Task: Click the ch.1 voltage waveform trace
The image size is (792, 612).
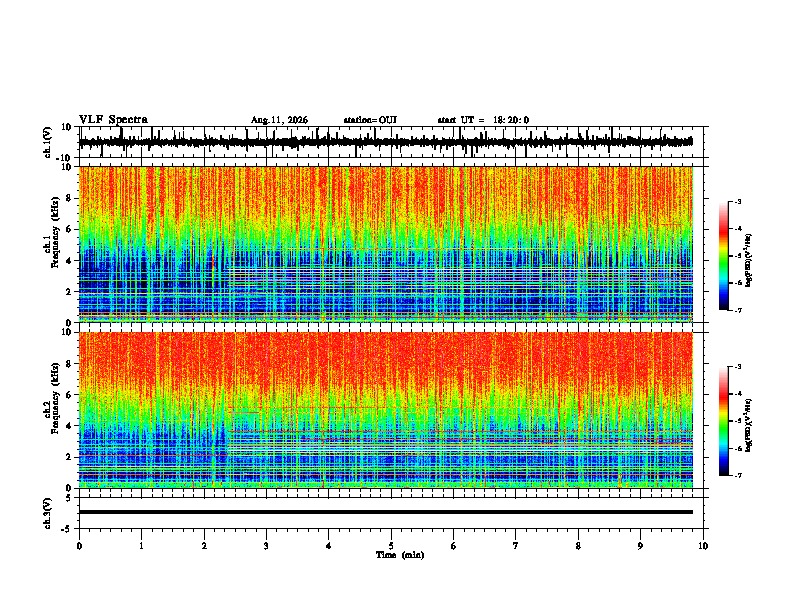Action: 385,142
